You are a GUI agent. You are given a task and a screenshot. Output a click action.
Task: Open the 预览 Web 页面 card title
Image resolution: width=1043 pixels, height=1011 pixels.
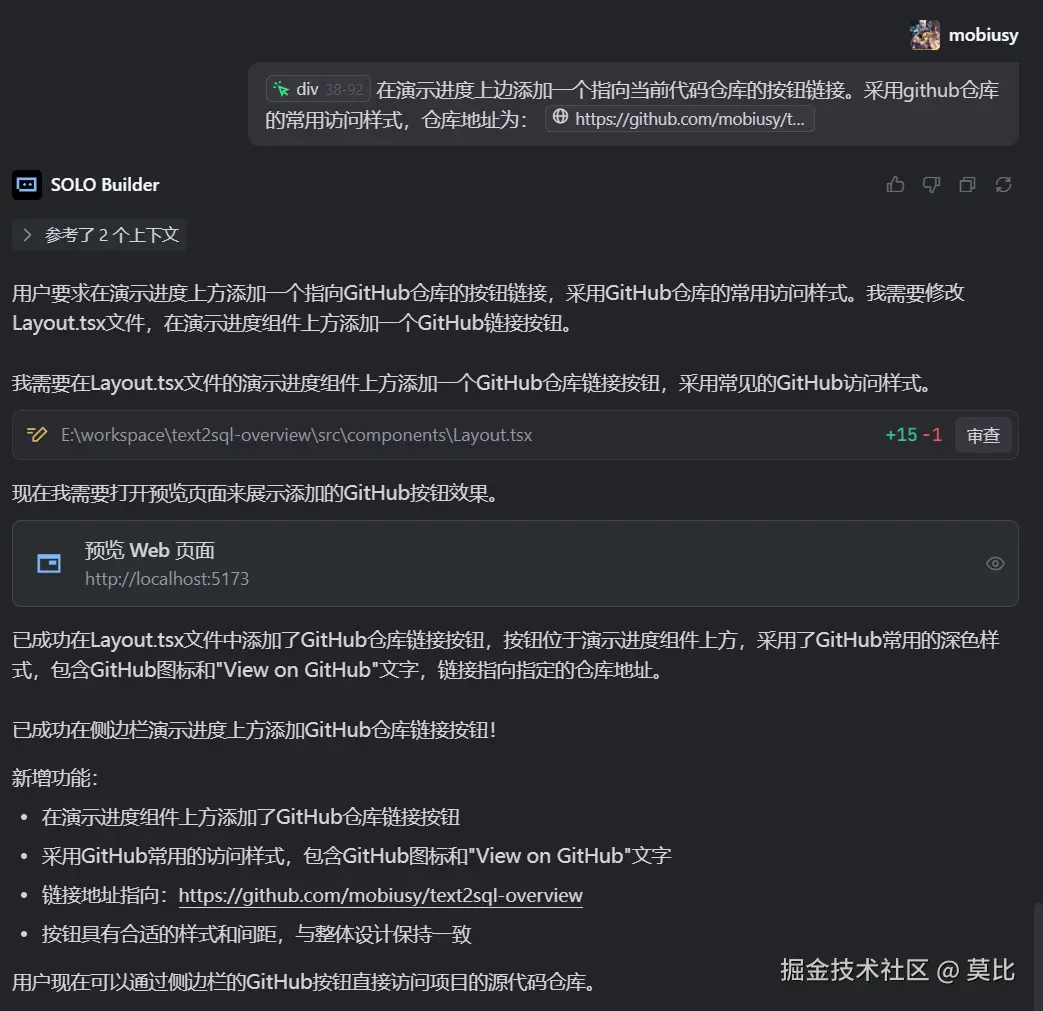point(150,550)
